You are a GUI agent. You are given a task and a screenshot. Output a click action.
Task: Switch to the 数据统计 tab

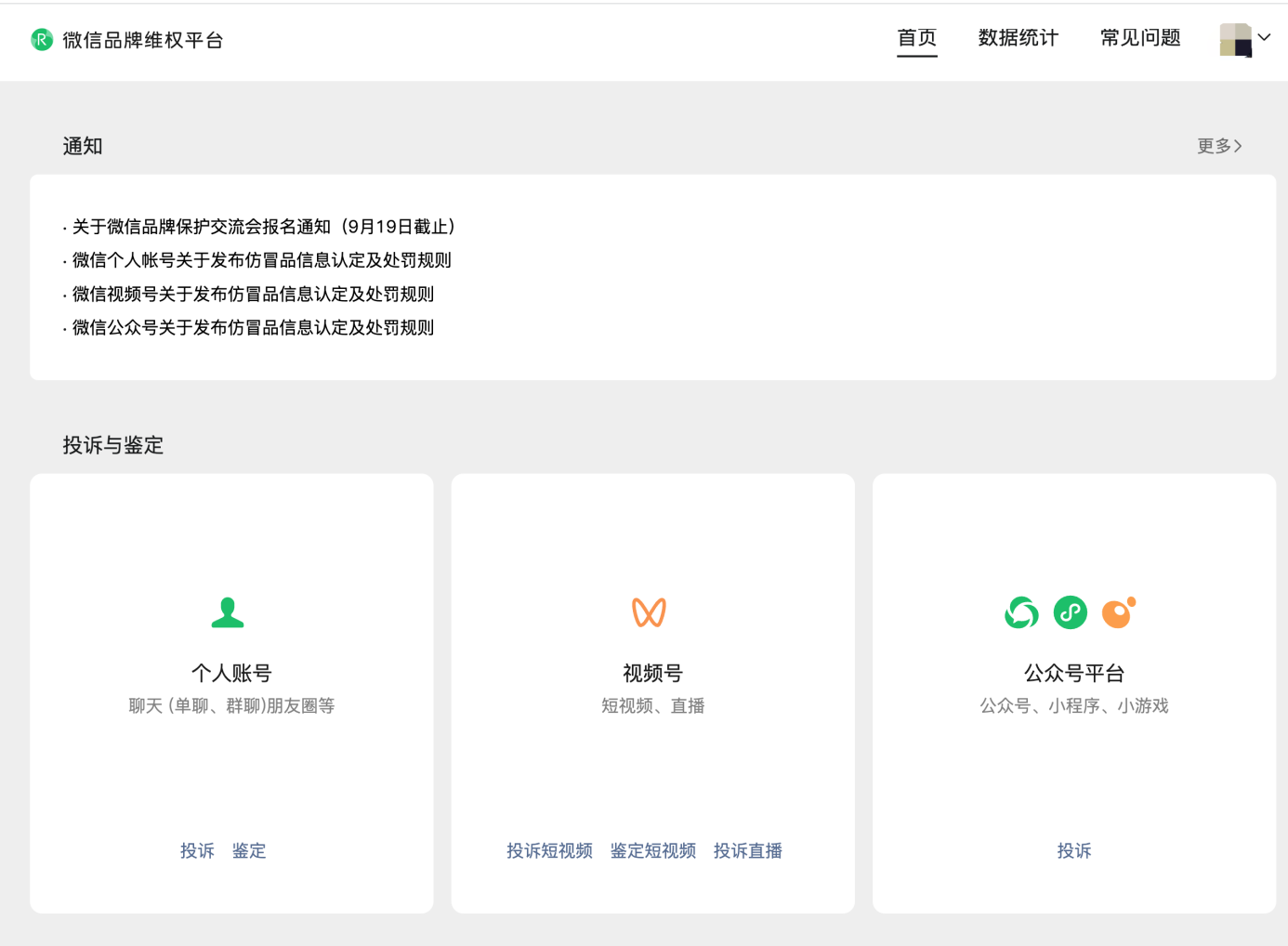(x=1019, y=38)
